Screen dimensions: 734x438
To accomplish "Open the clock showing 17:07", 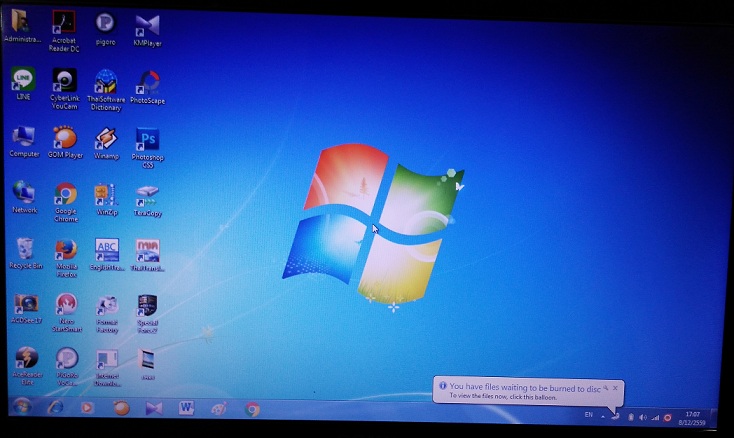I will (692, 418).
